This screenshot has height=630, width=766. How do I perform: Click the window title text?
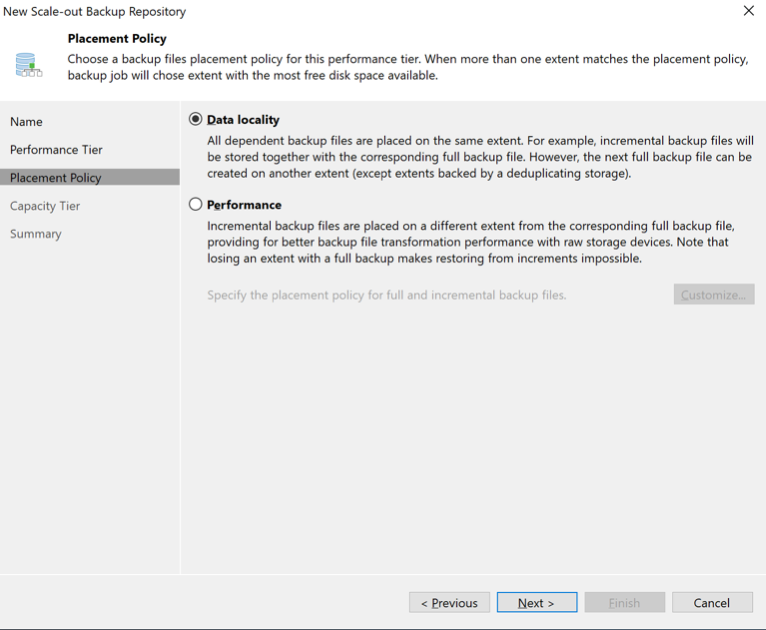(x=95, y=12)
